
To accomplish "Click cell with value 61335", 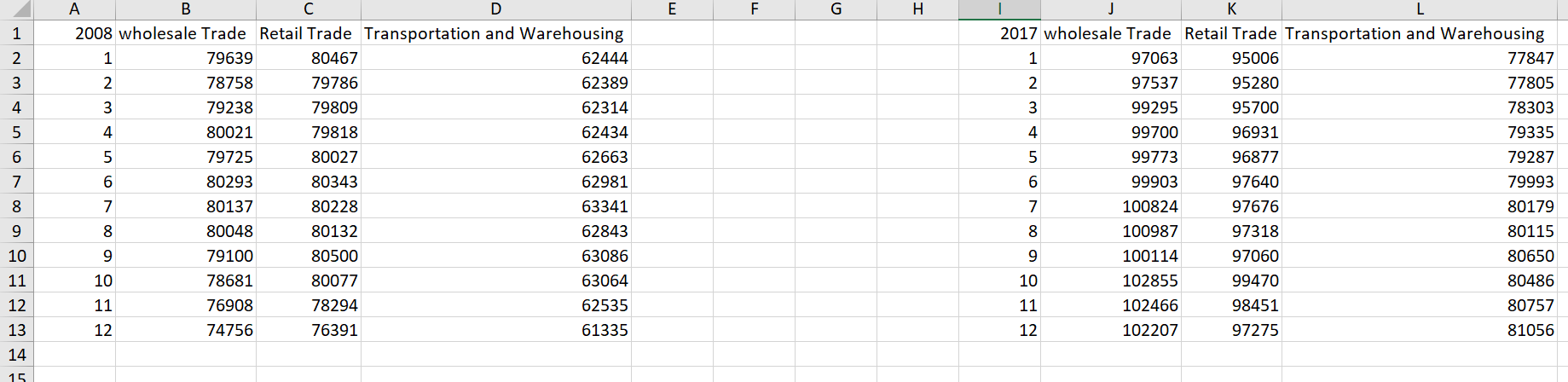I will pyautogui.click(x=496, y=330).
